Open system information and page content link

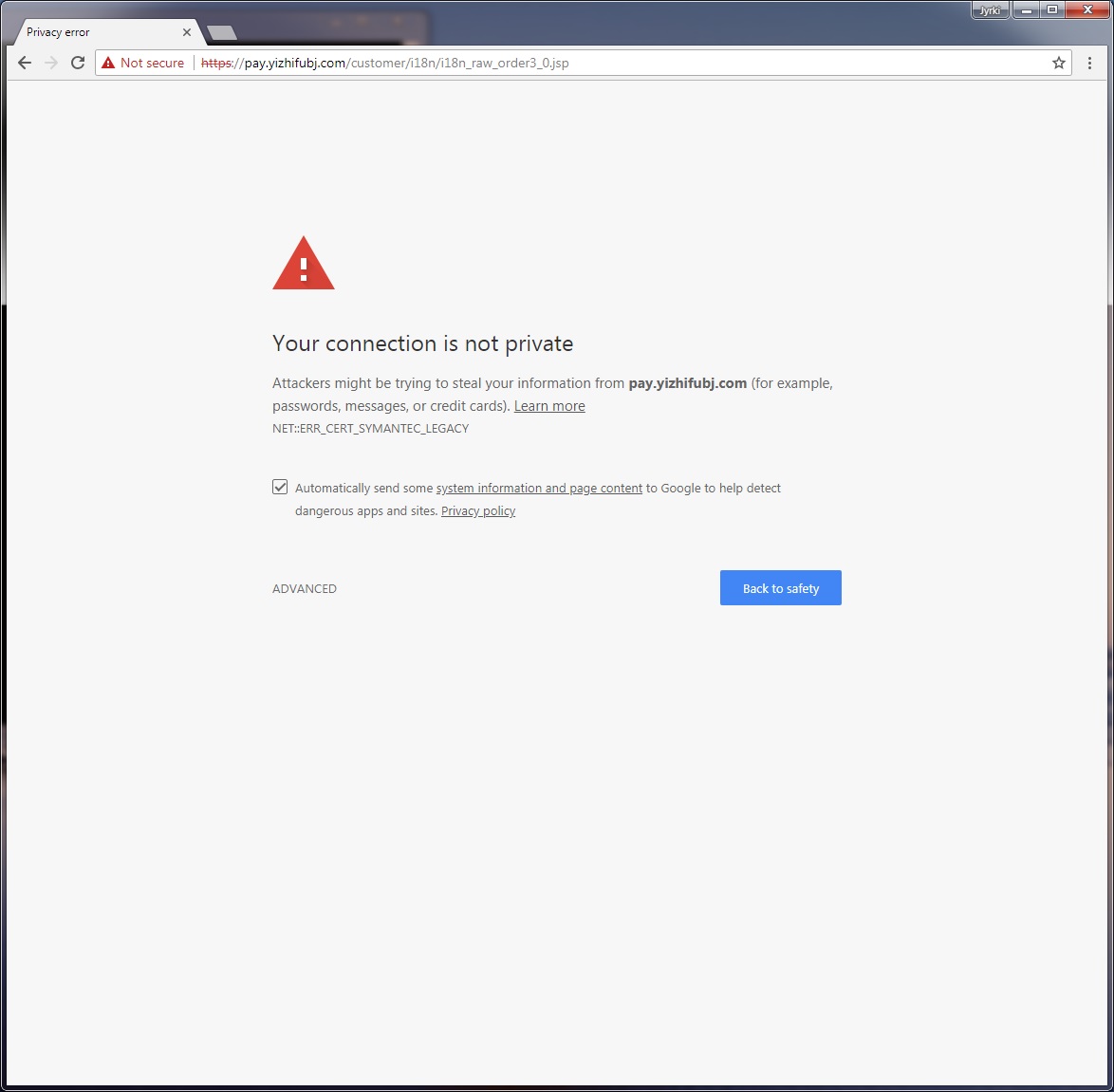click(x=539, y=488)
